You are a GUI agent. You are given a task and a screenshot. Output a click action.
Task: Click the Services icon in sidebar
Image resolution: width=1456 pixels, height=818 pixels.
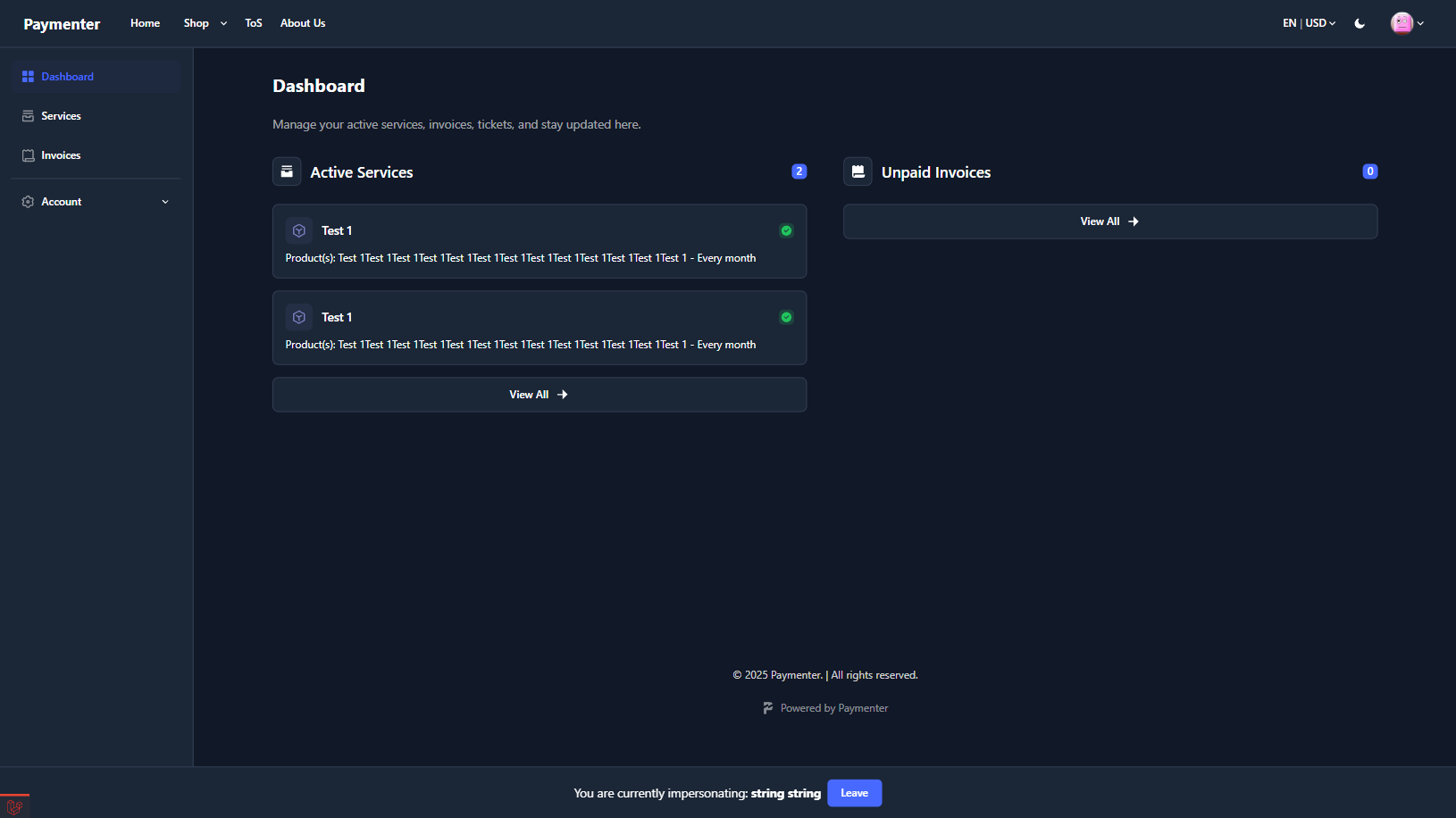28,116
